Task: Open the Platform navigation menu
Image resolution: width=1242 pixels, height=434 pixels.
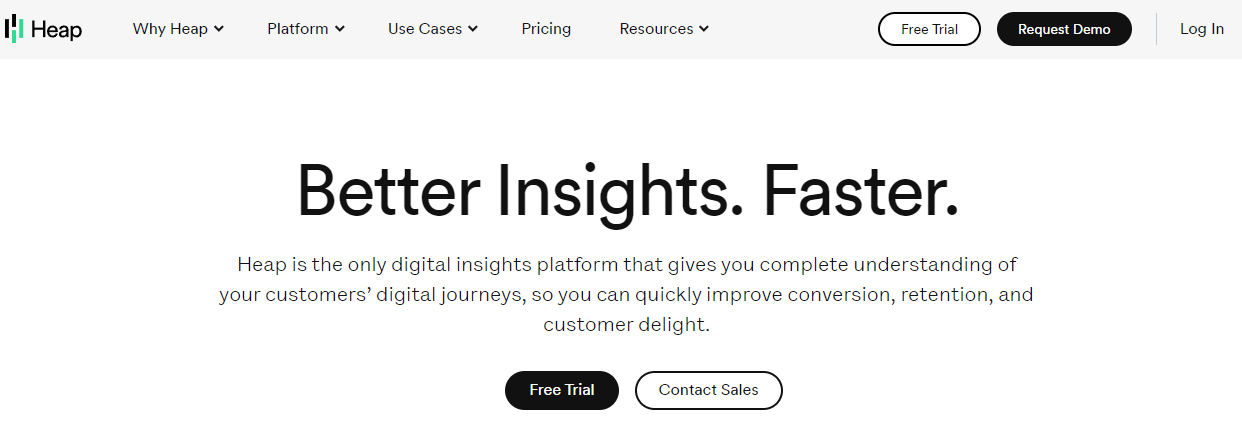Action: point(298,29)
